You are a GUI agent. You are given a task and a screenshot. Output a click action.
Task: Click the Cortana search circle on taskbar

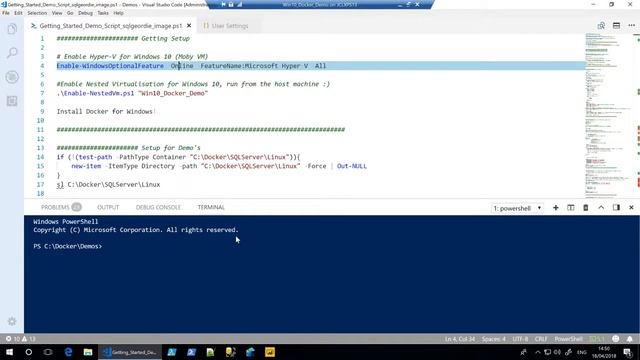[29, 352]
